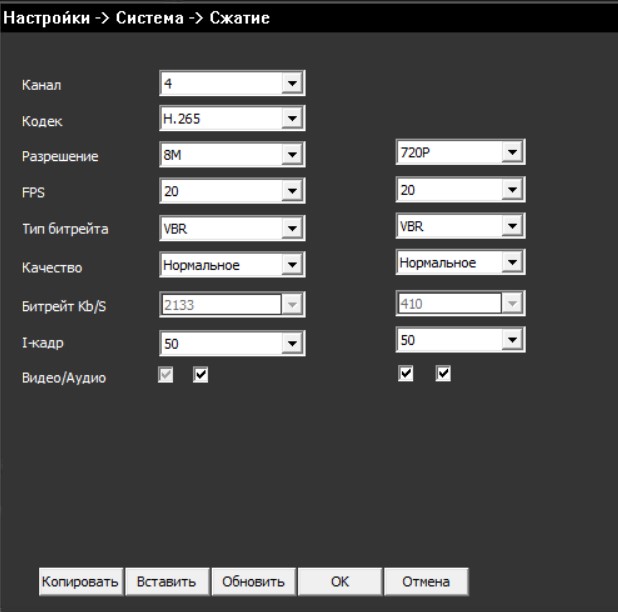Toggle sub stream video checkbox
Screen dimensions: 618x612
click(x=406, y=374)
